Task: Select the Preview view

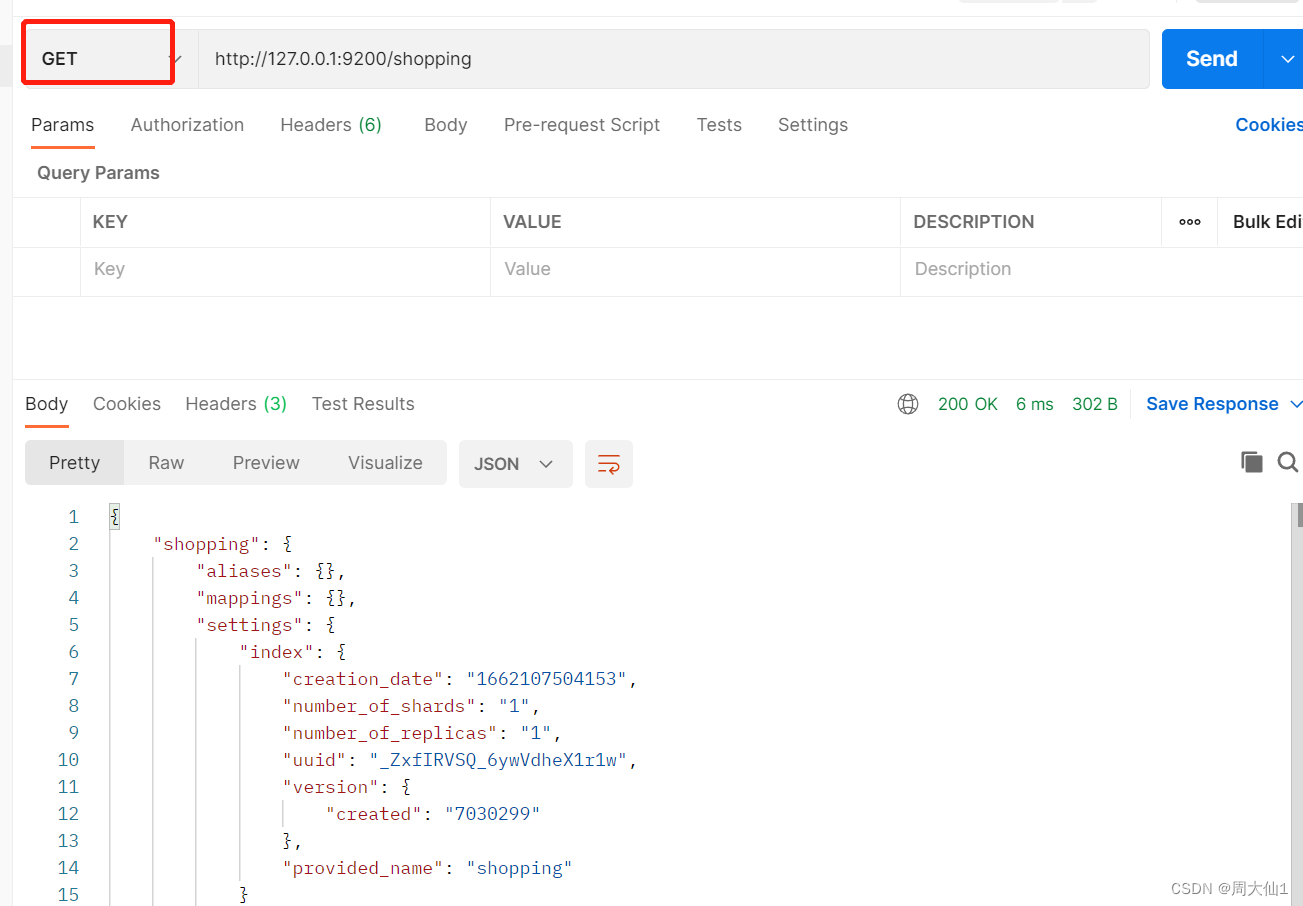Action: [266, 463]
